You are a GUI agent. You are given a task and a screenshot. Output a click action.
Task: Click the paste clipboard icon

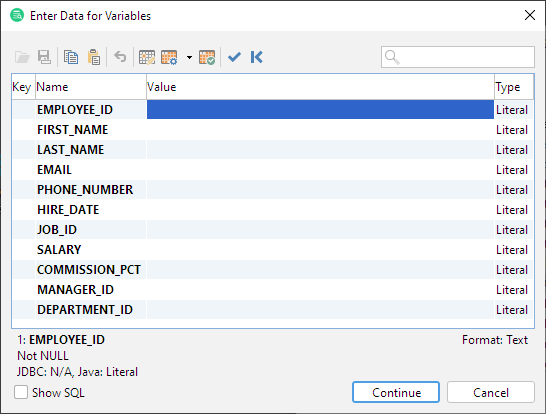94,57
